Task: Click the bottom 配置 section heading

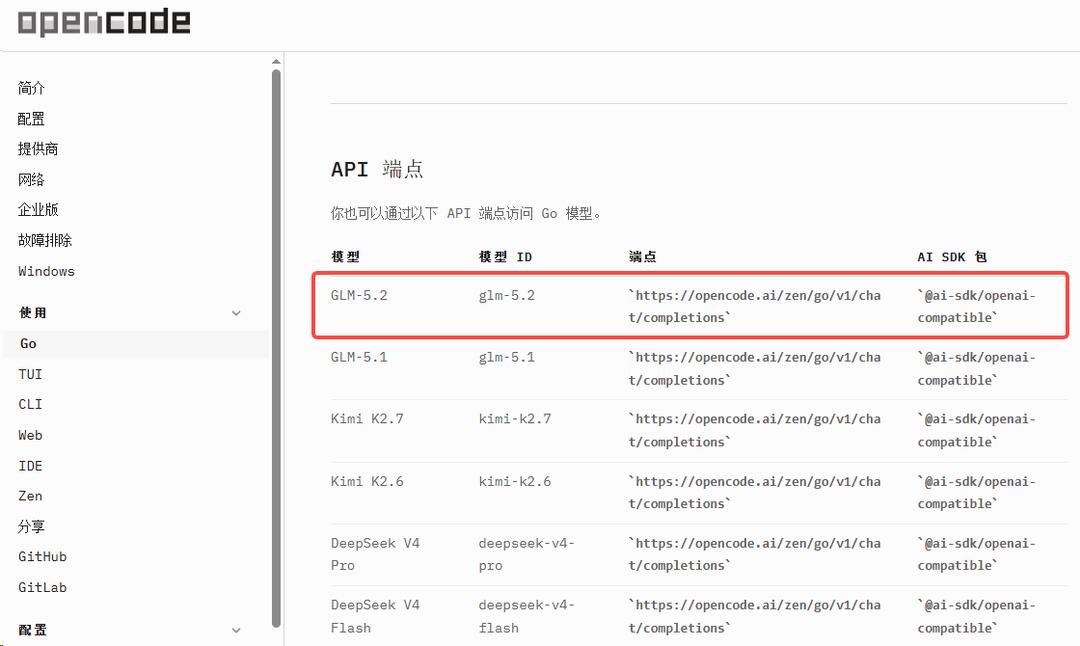Action: click(32, 629)
